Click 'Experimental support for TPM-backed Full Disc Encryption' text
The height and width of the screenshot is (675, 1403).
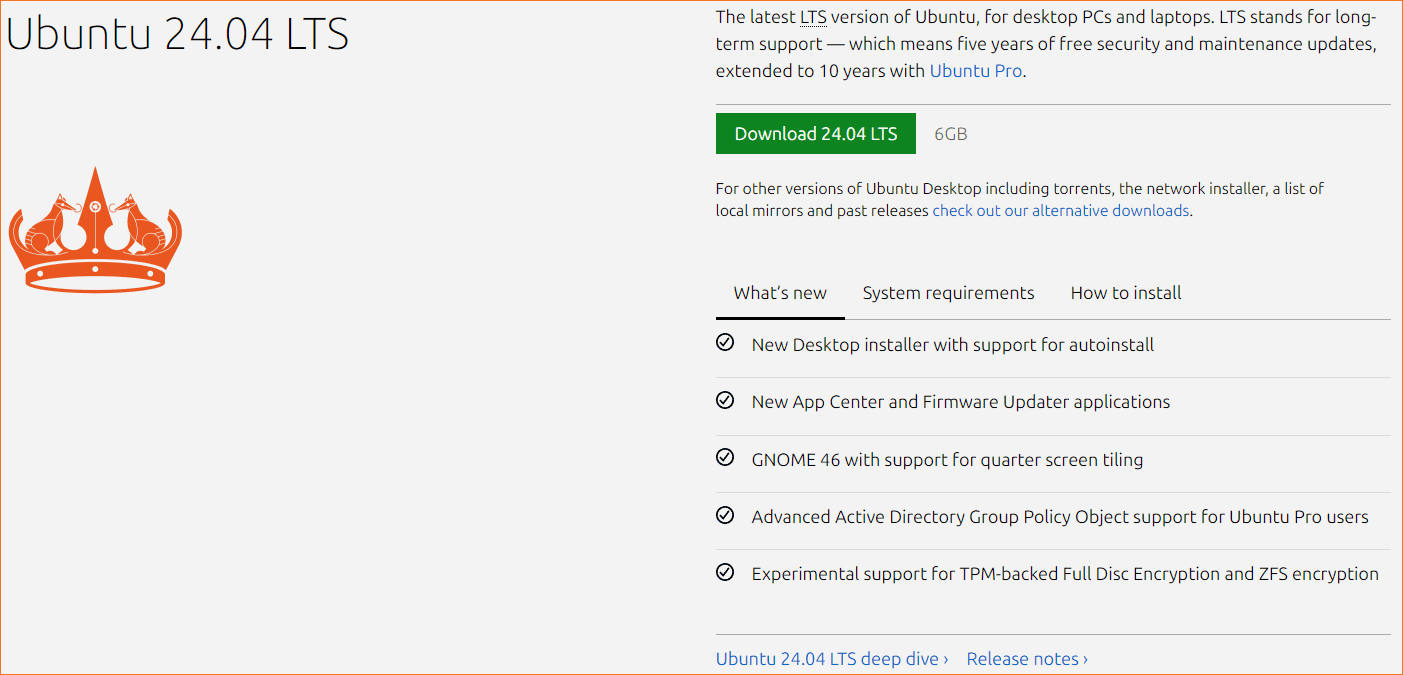tap(1065, 574)
